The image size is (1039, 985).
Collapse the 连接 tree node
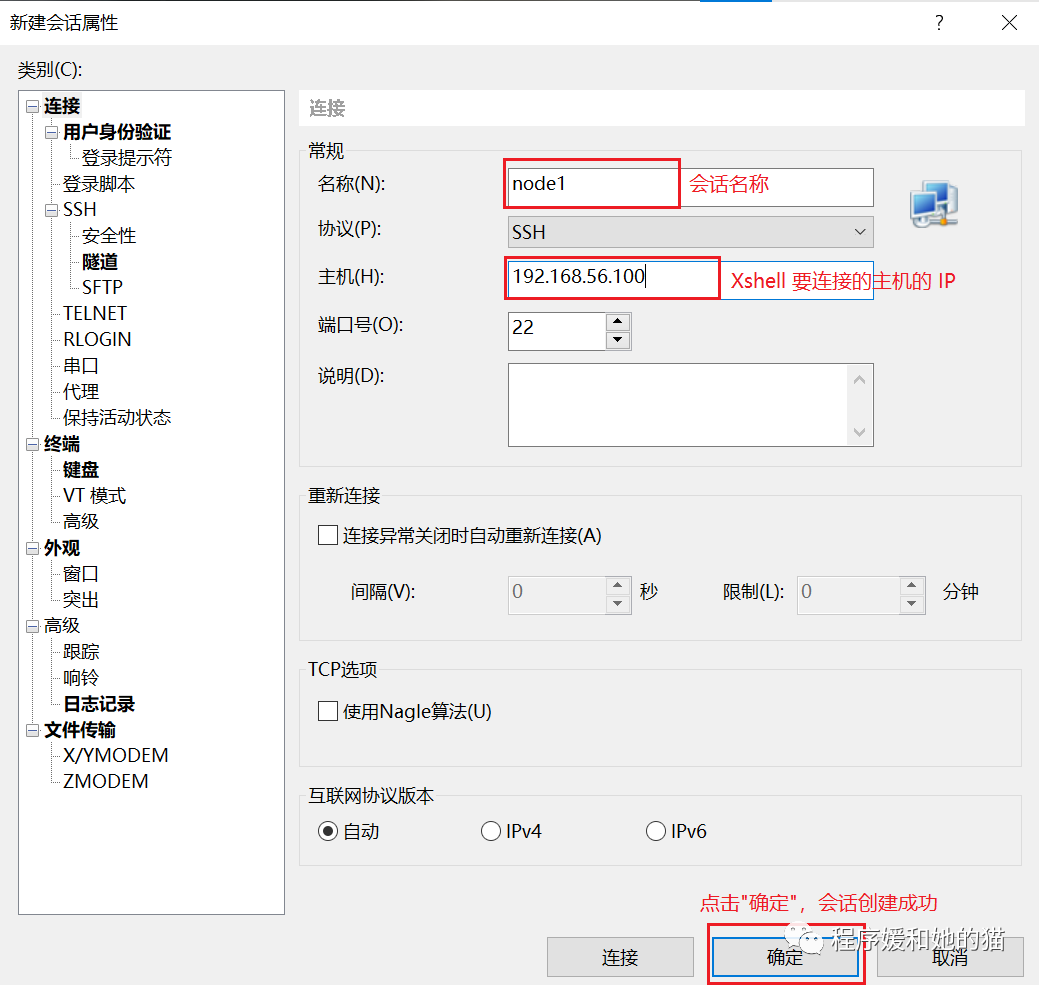point(32,106)
